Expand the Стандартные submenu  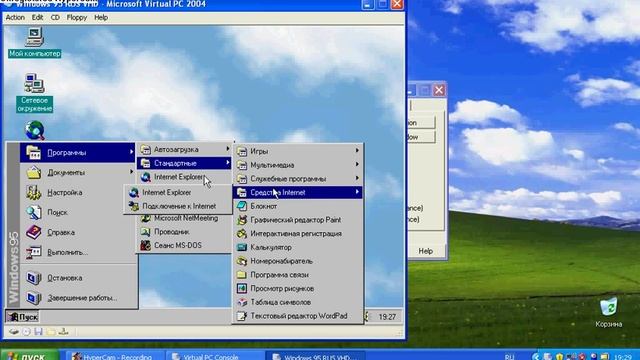pyautogui.click(x=184, y=163)
